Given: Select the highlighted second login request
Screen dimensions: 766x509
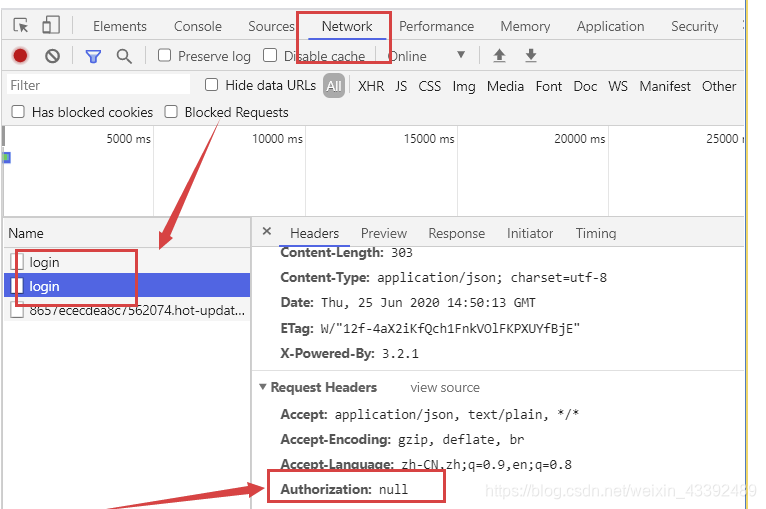Looking at the screenshot, I should (127, 285).
